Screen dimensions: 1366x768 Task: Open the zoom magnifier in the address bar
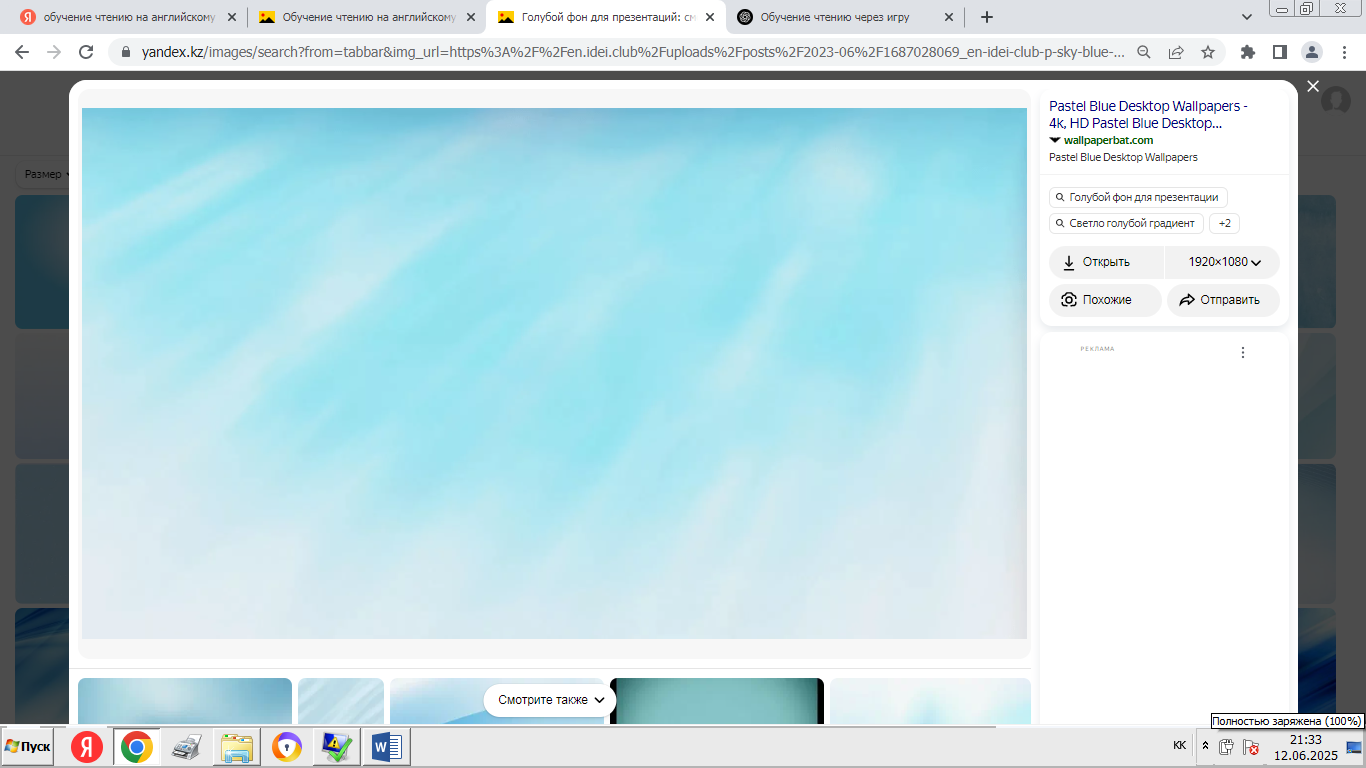pyautogui.click(x=1144, y=52)
